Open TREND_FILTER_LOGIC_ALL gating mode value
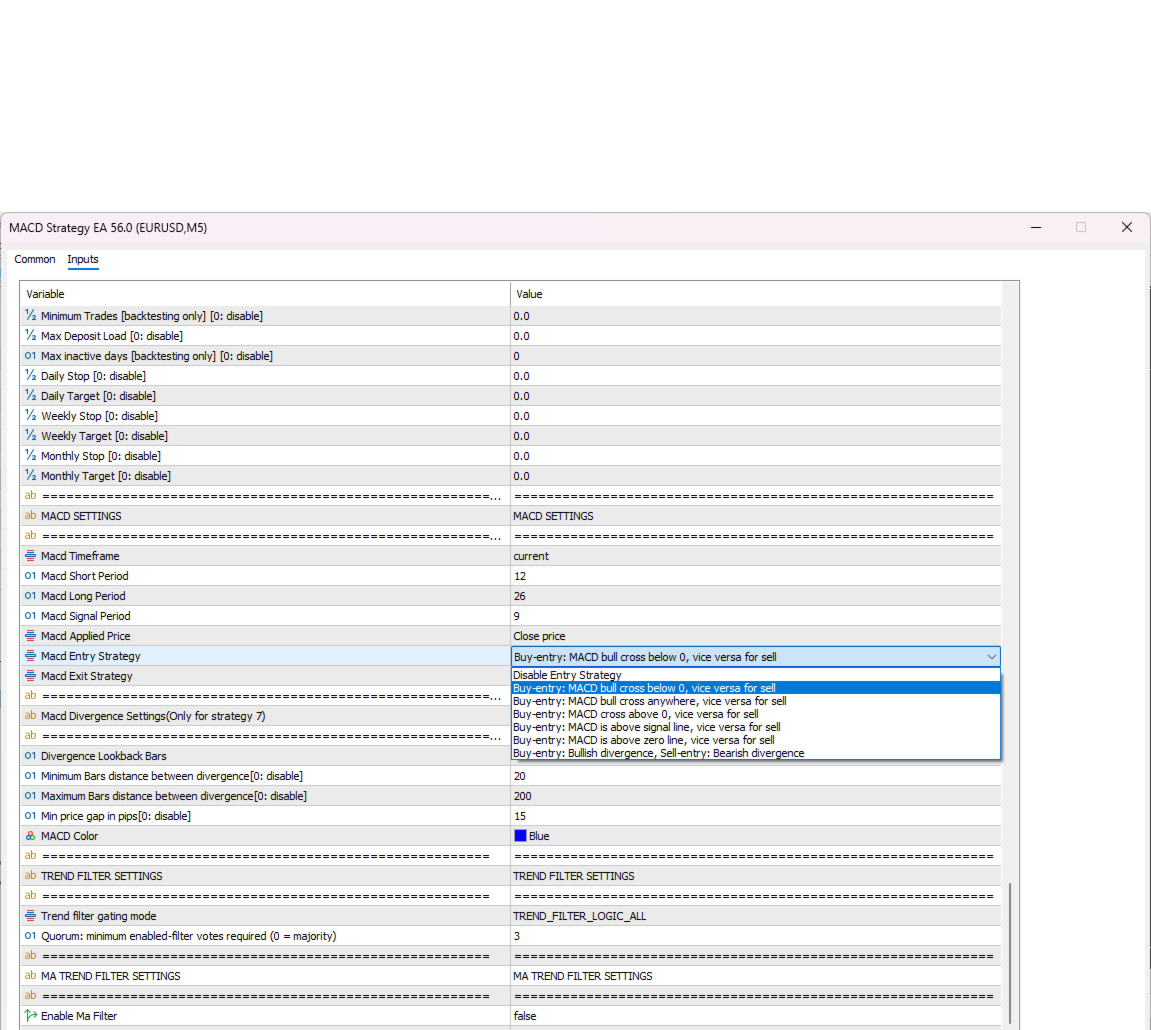Viewport: 1151px width, 1030px height. pos(755,916)
